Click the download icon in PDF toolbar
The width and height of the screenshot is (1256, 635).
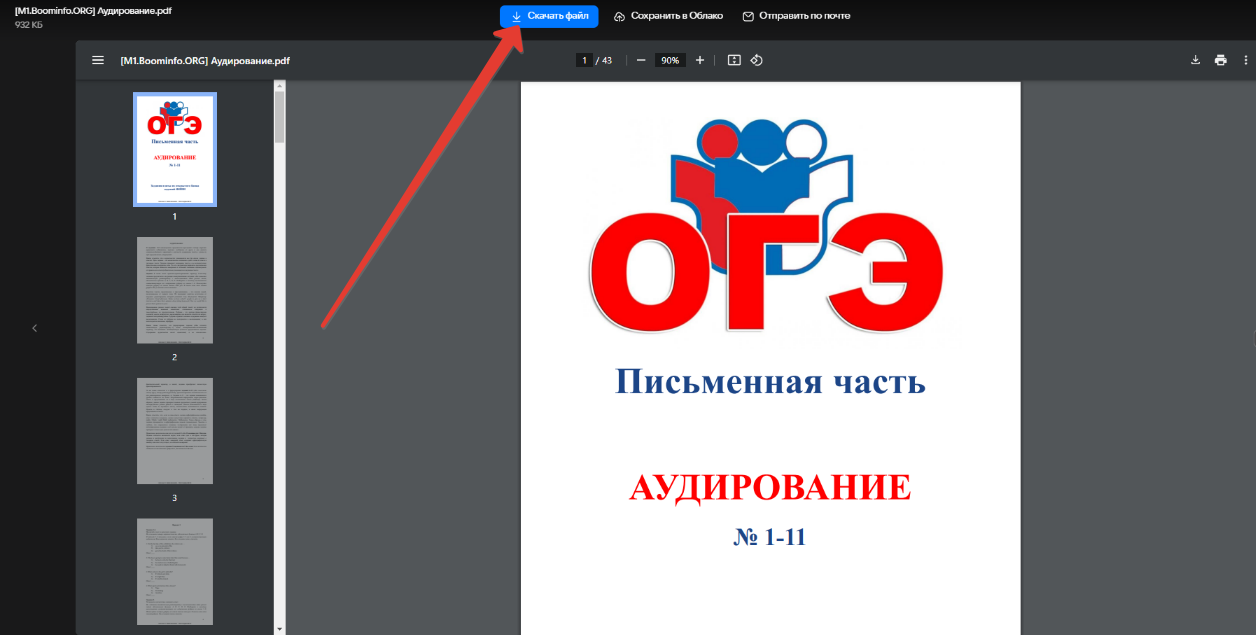point(1195,60)
